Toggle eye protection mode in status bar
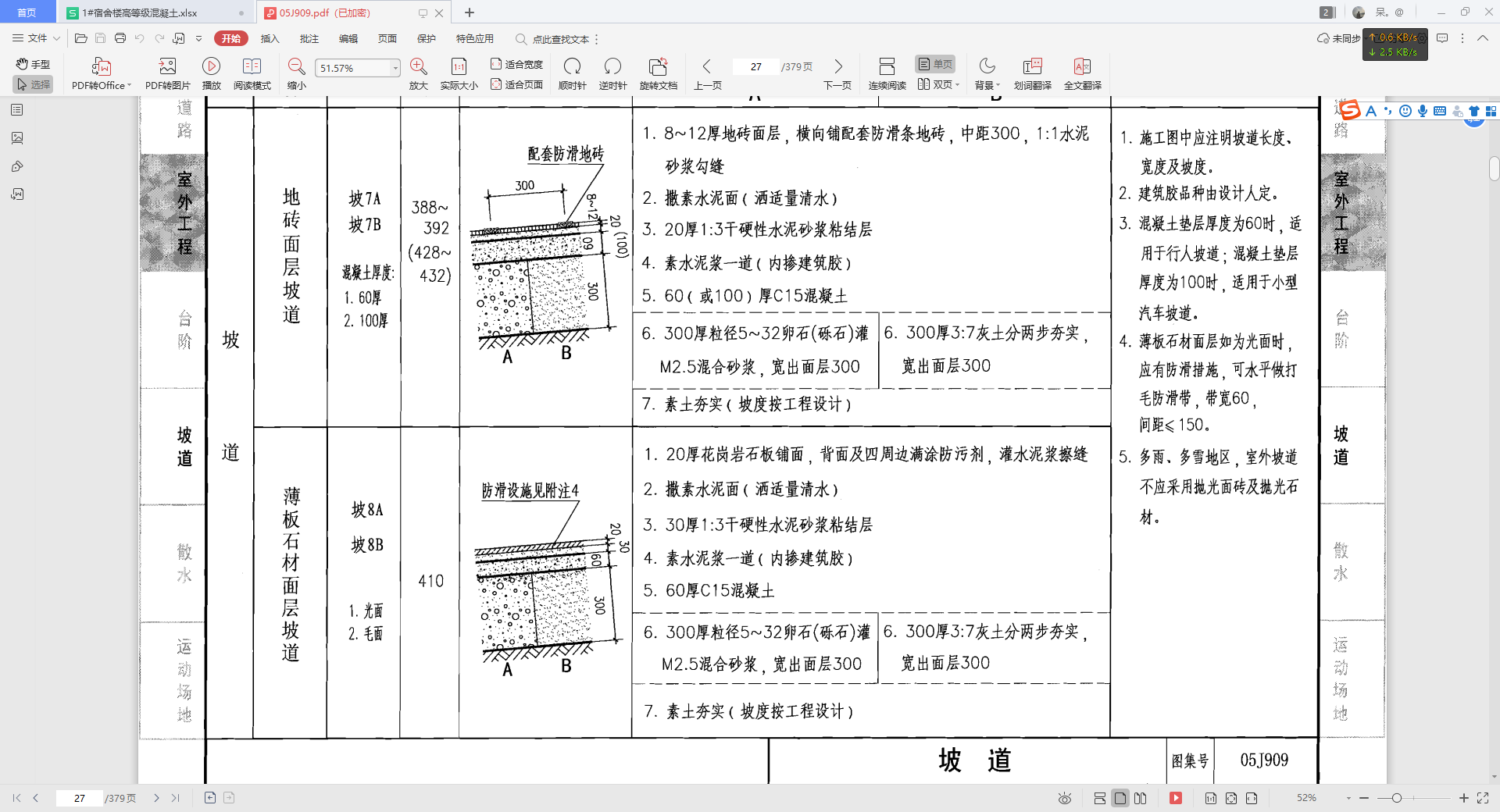The width and height of the screenshot is (1500, 812). click(1064, 798)
